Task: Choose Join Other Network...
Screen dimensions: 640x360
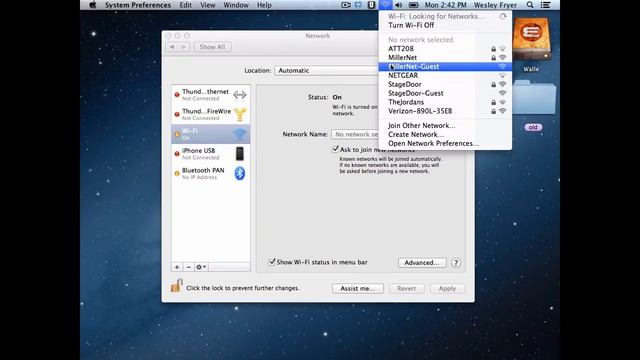Action: pyautogui.click(x=445, y=125)
